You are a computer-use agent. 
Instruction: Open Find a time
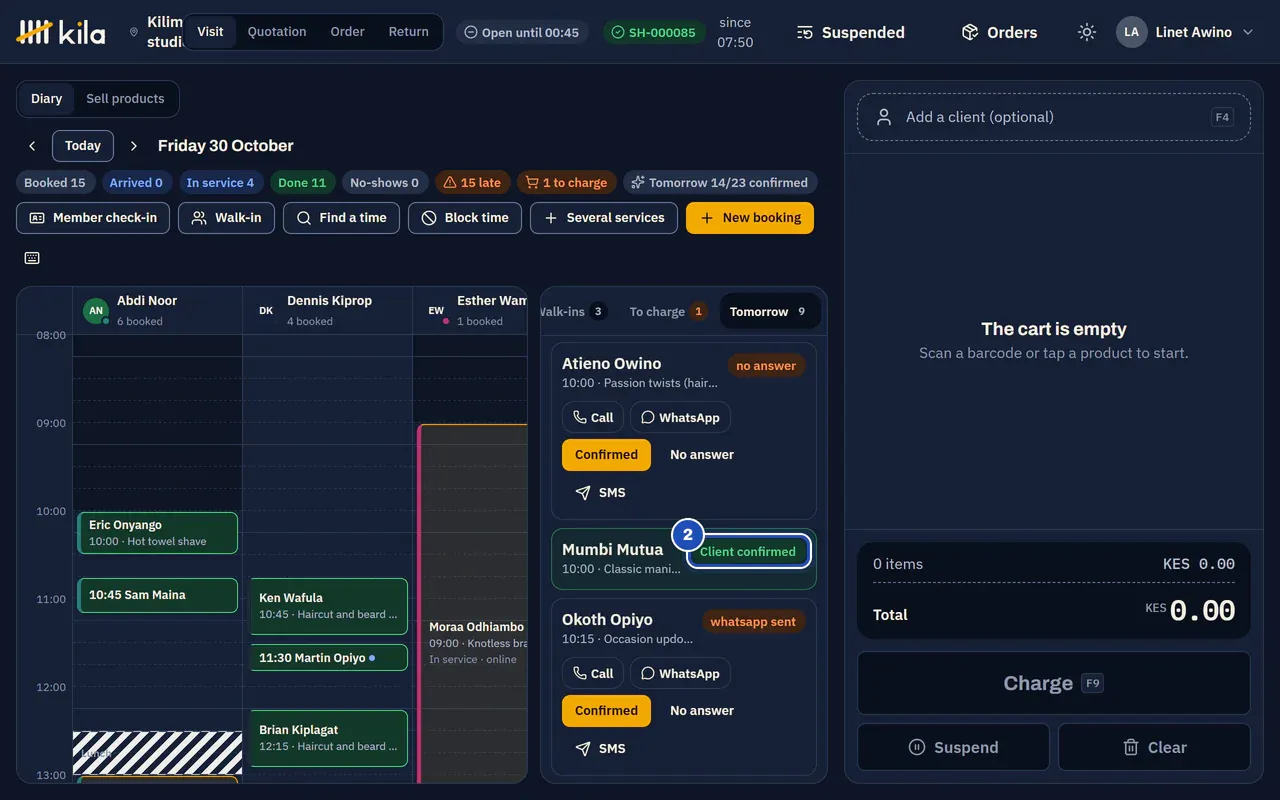click(341, 218)
